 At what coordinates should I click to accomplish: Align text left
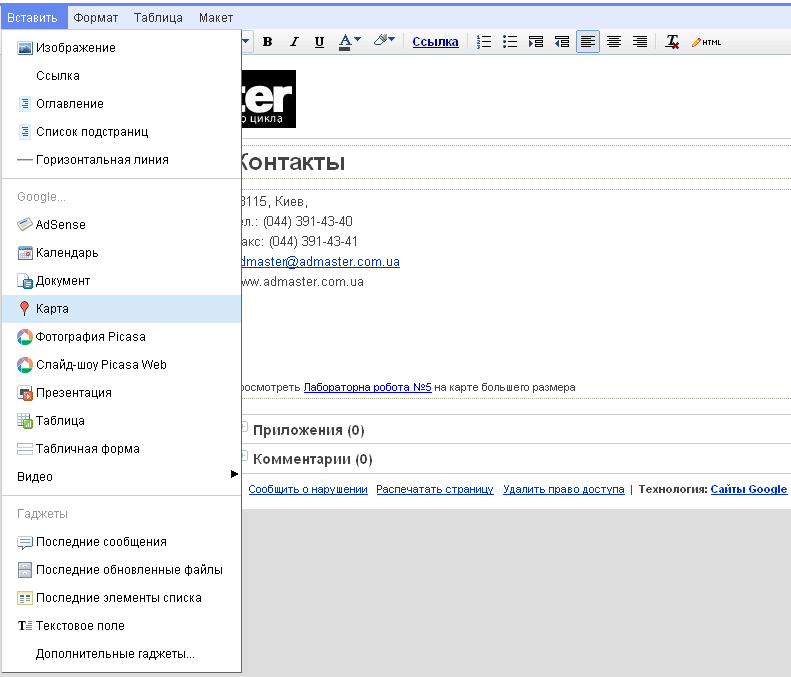(588, 42)
